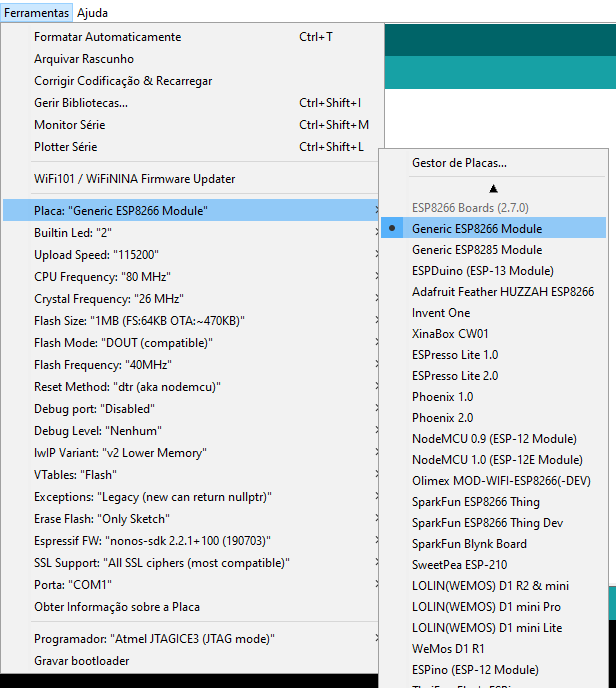
Task: Select LOLIN(WEMOS) D1 R2 & mini
Action: pyautogui.click(x=494, y=586)
